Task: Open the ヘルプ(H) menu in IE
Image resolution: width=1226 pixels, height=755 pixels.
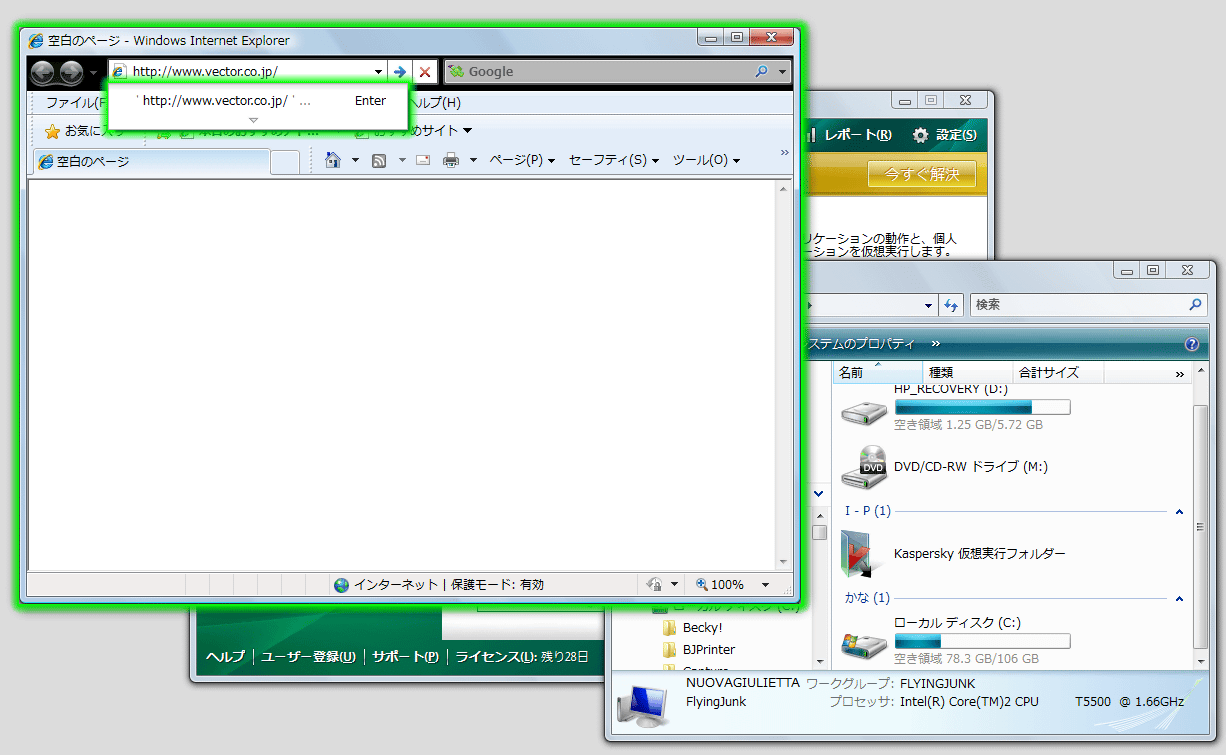Action: [436, 103]
